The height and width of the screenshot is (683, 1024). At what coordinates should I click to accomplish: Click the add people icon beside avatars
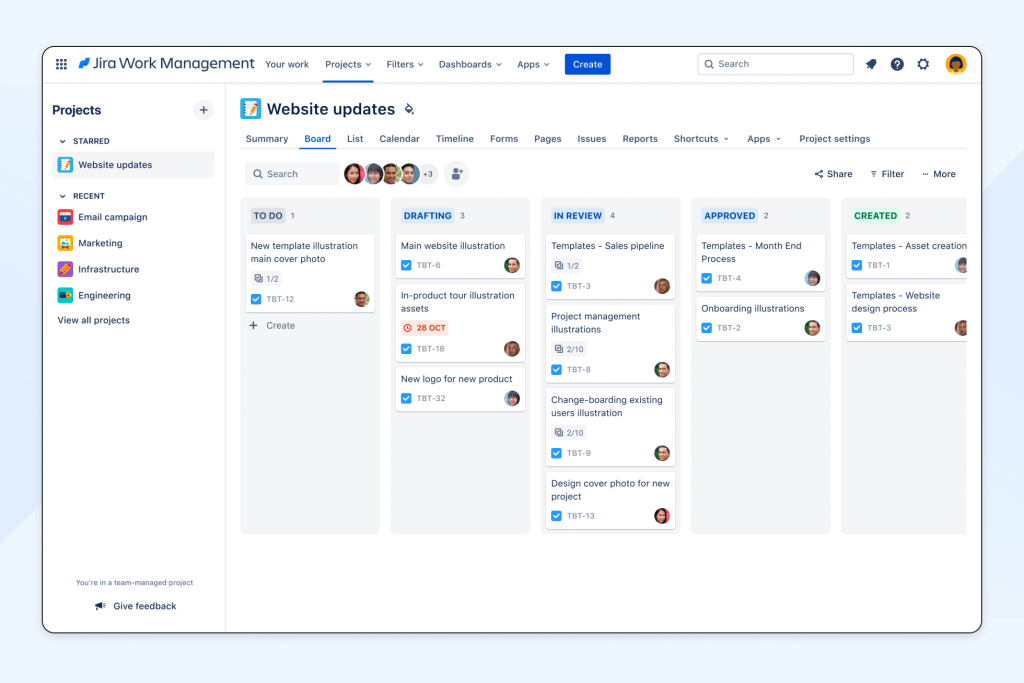click(456, 174)
